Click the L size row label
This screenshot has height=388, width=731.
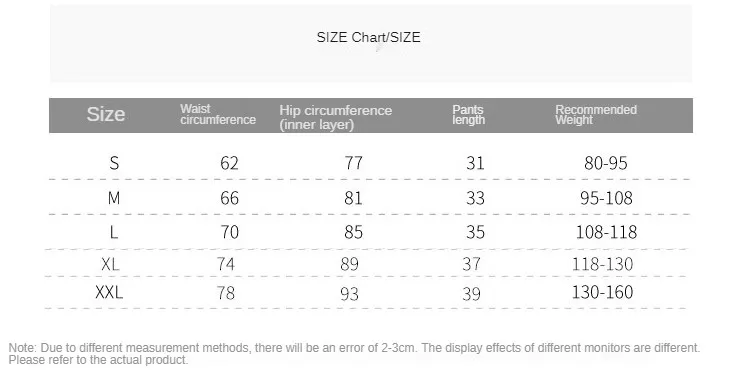(x=113, y=232)
